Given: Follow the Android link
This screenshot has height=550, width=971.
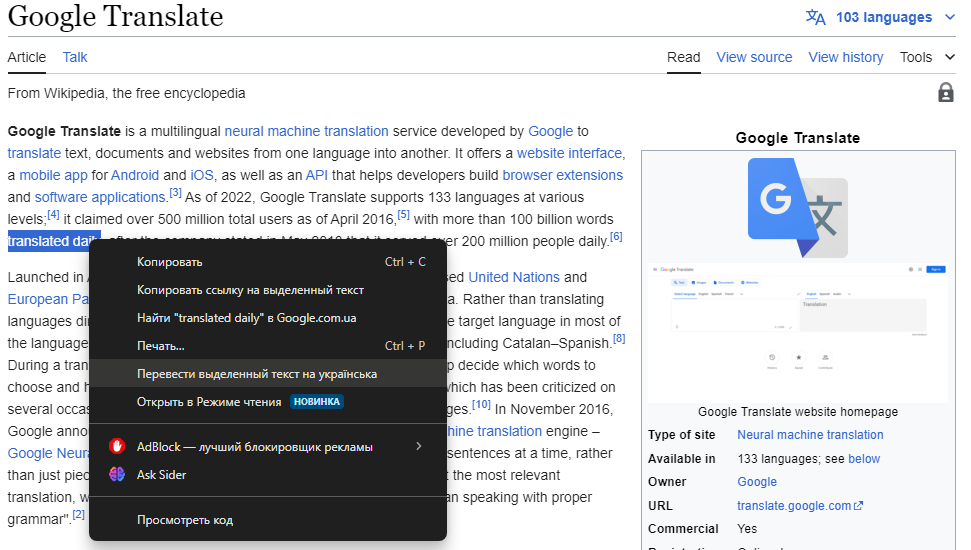Looking at the screenshot, I should [x=135, y=175].
